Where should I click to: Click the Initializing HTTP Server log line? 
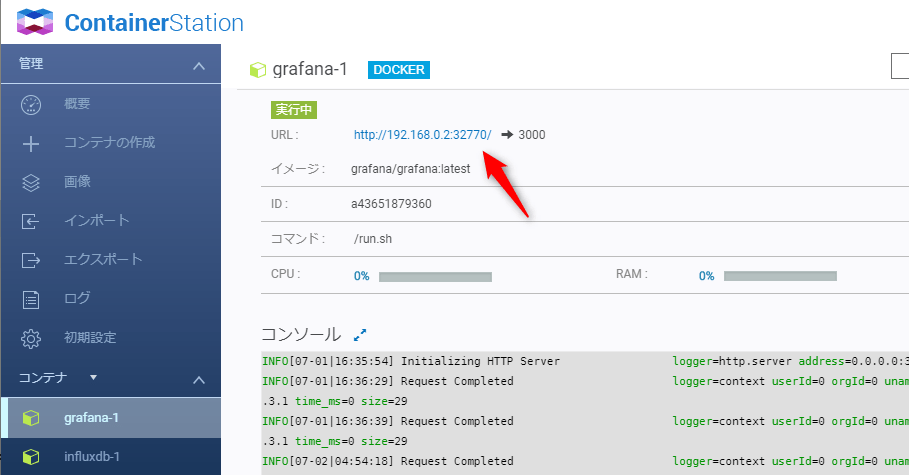[x=585, y=361]
